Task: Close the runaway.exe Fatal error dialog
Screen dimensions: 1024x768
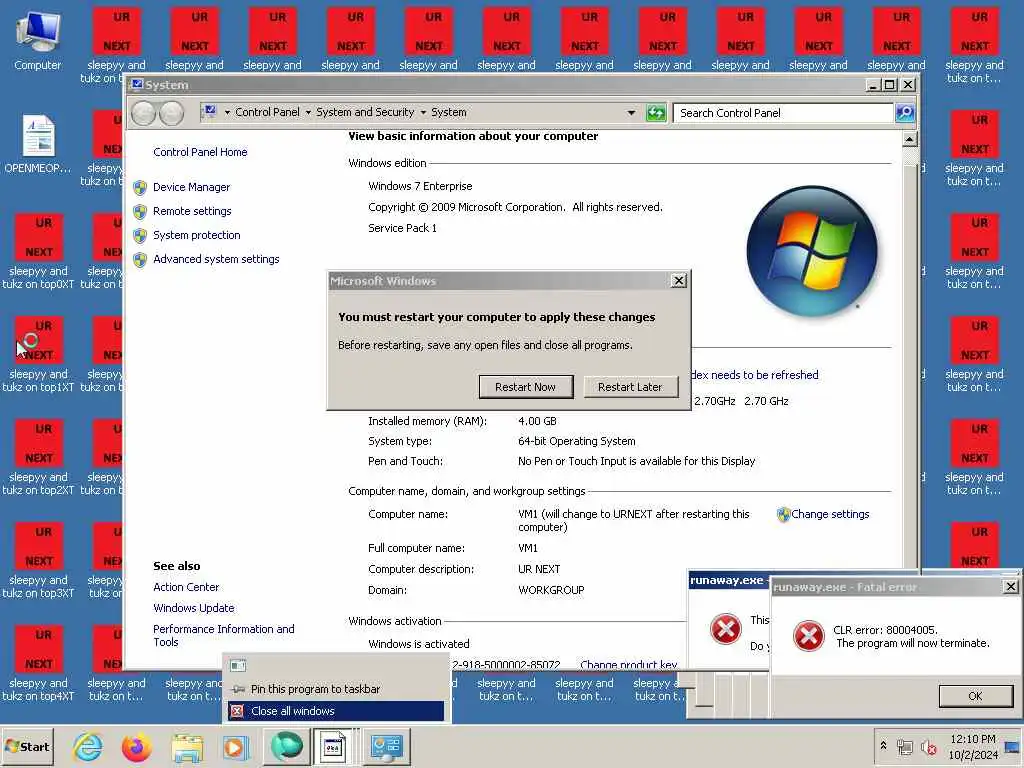Action: click(1010, 586)
